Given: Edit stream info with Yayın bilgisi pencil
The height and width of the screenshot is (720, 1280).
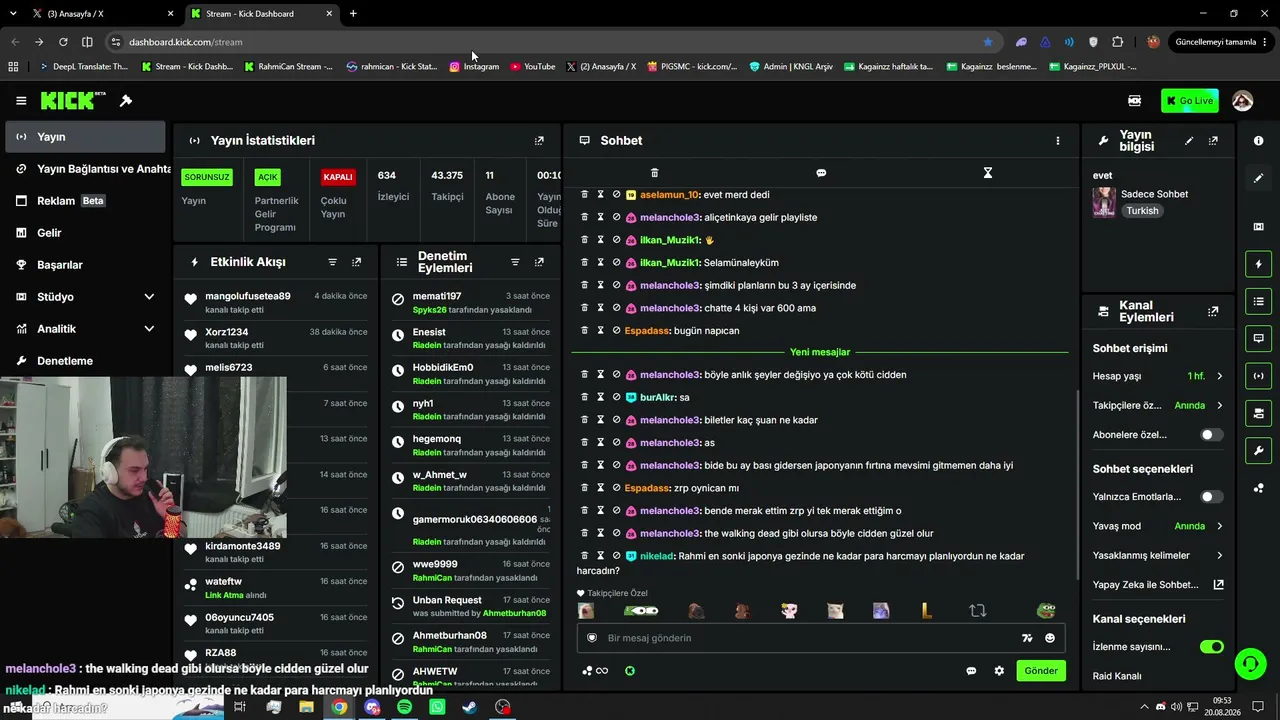Looking at the screenshot, I should pos(1189,141).
